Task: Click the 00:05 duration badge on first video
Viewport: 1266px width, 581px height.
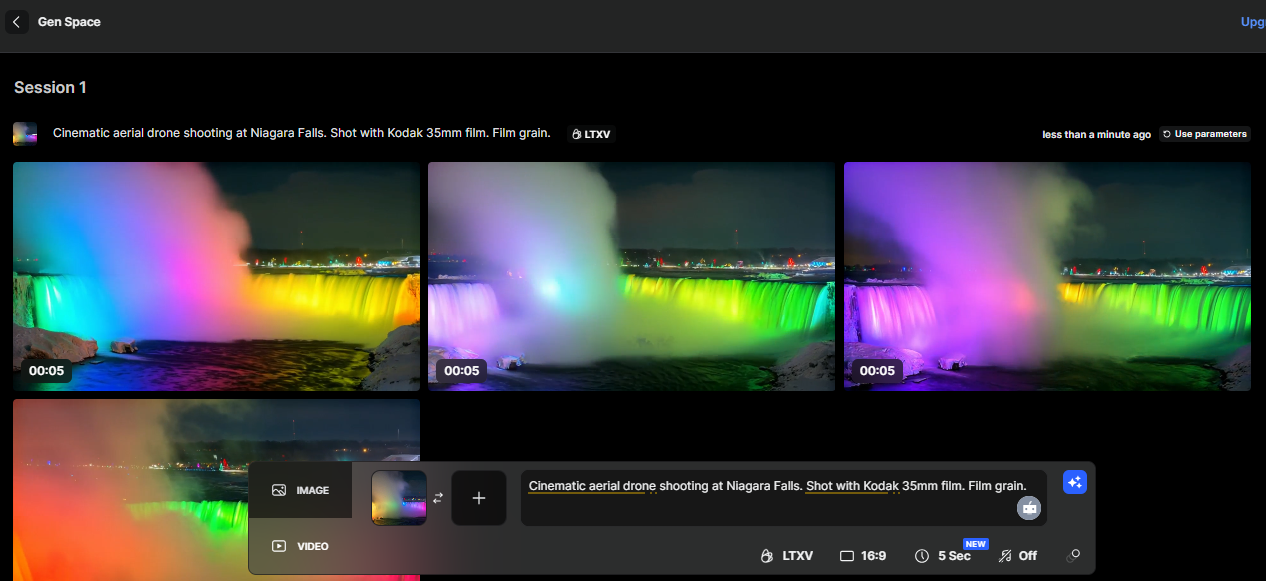Action: coord(47,370)
